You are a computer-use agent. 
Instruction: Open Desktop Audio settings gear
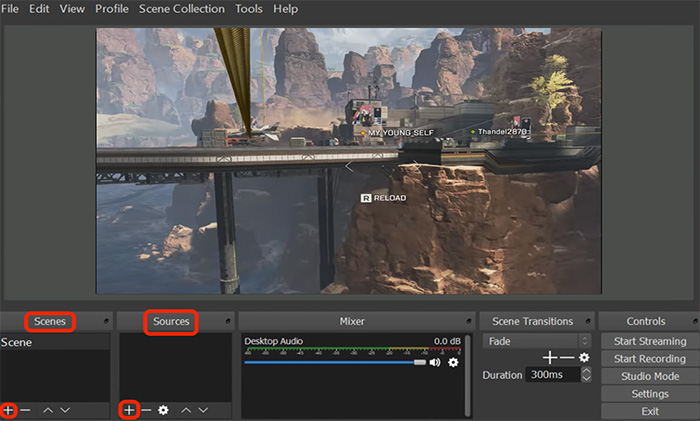453,362
